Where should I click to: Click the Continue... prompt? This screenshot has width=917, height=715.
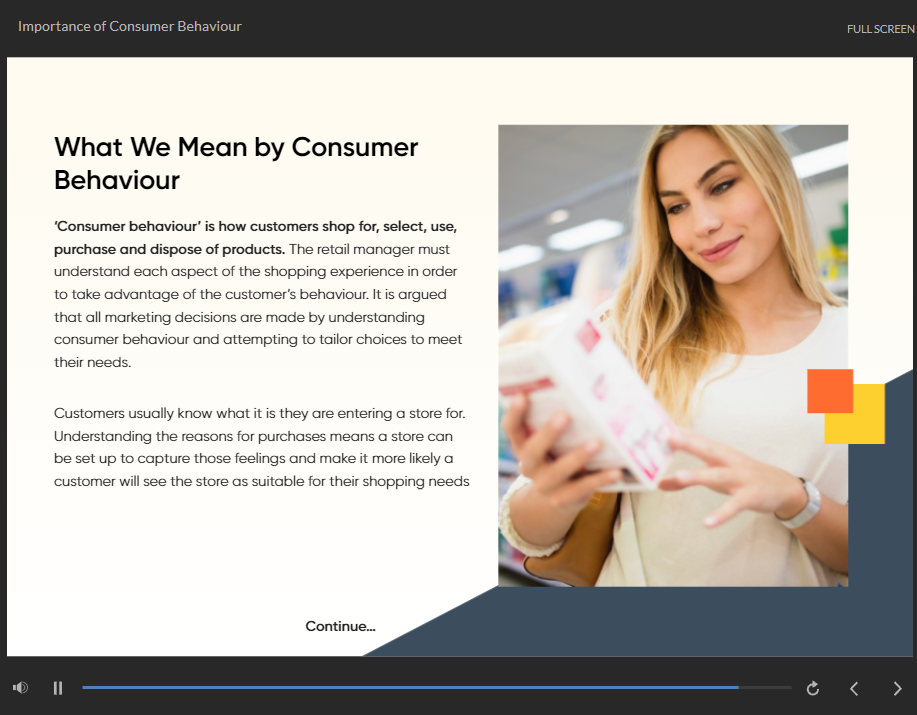coord(340,626)
